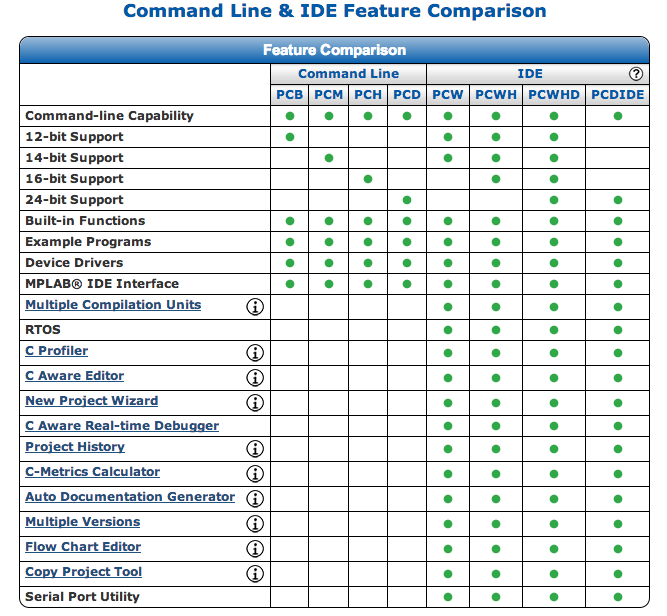
Task: Click the PCDIDE column header
Action: click(618, 95)
